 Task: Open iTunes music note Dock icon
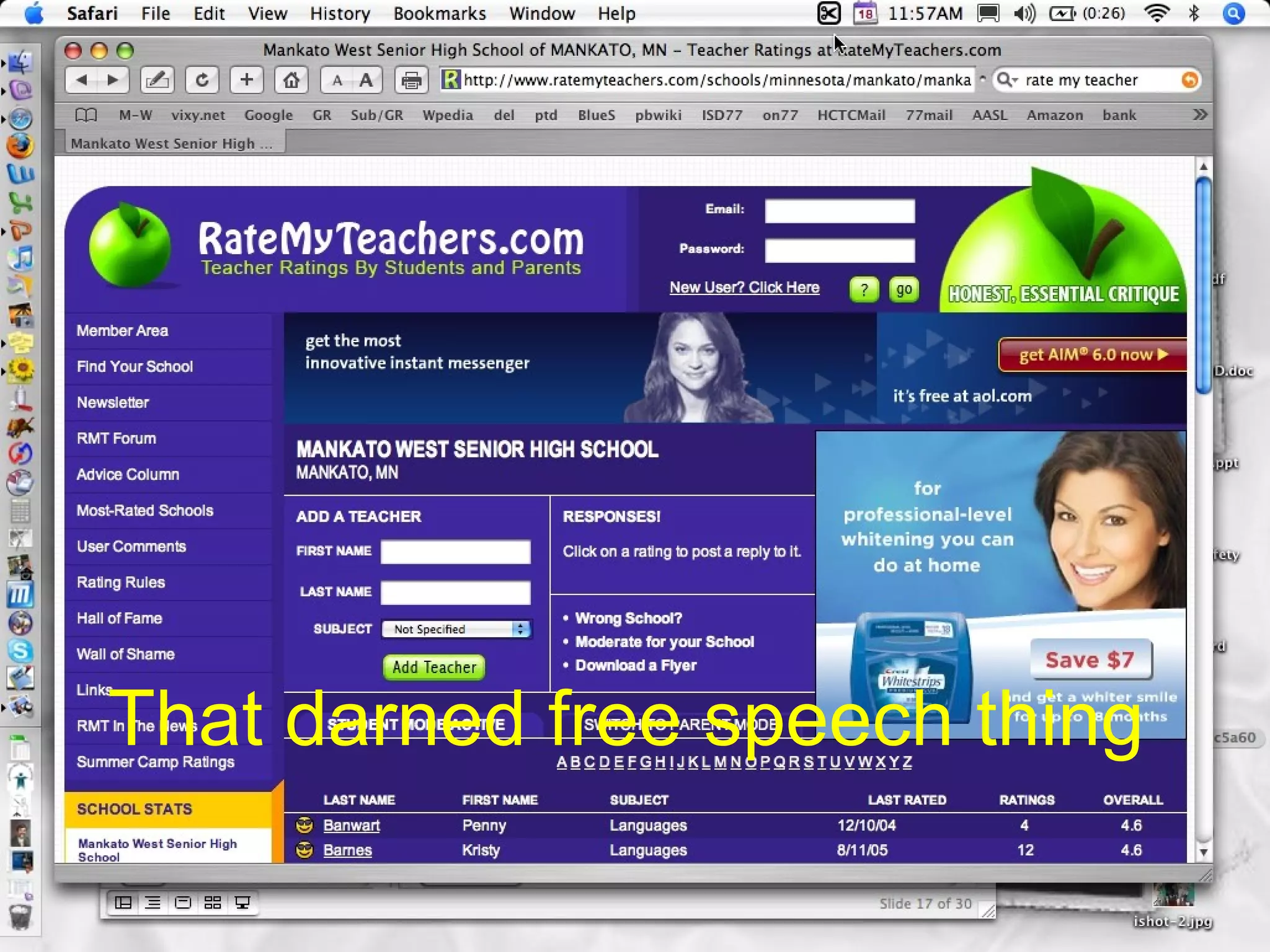[x=21, y=258]
